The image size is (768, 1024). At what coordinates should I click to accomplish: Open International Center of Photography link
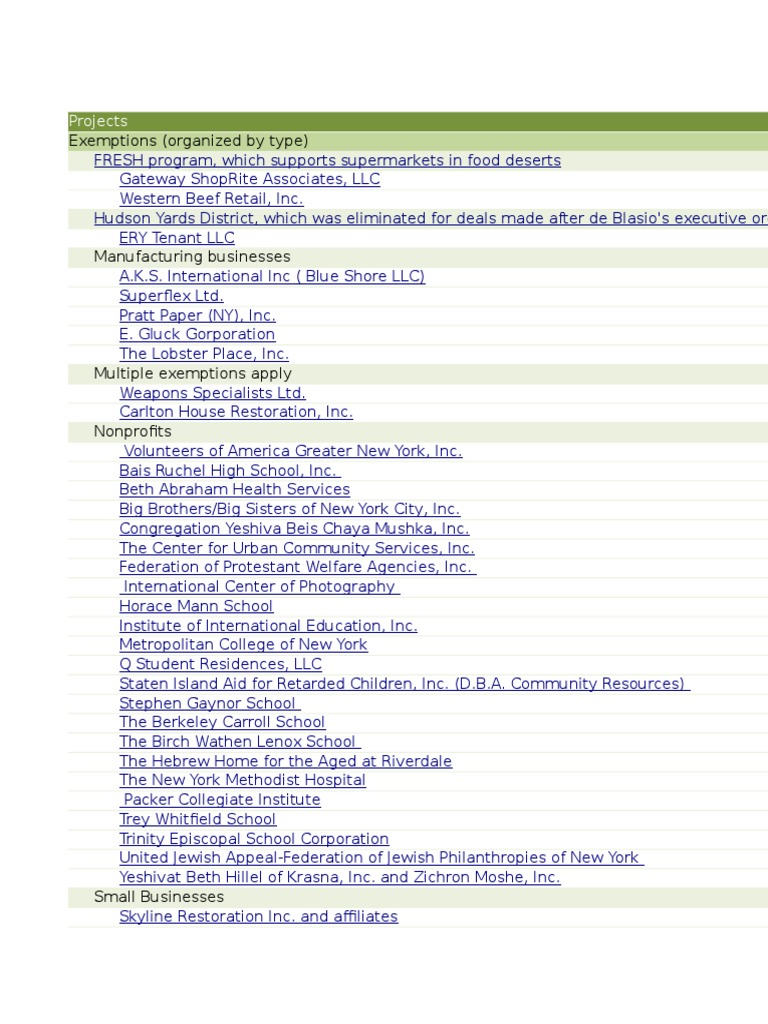pyautogui.click(x=259, y=588)
